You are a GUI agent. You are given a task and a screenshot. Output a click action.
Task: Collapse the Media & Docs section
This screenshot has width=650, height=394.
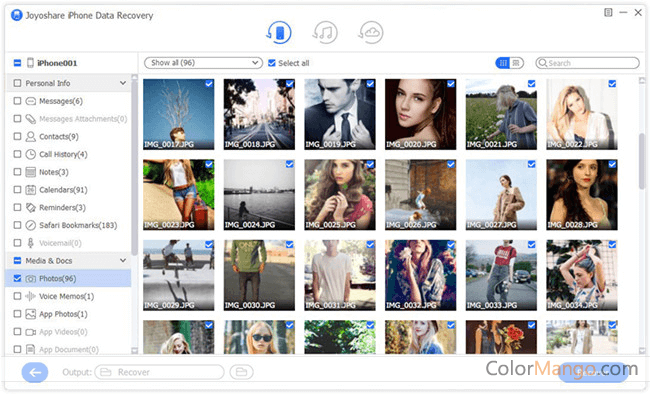click(x=123, y=260)
